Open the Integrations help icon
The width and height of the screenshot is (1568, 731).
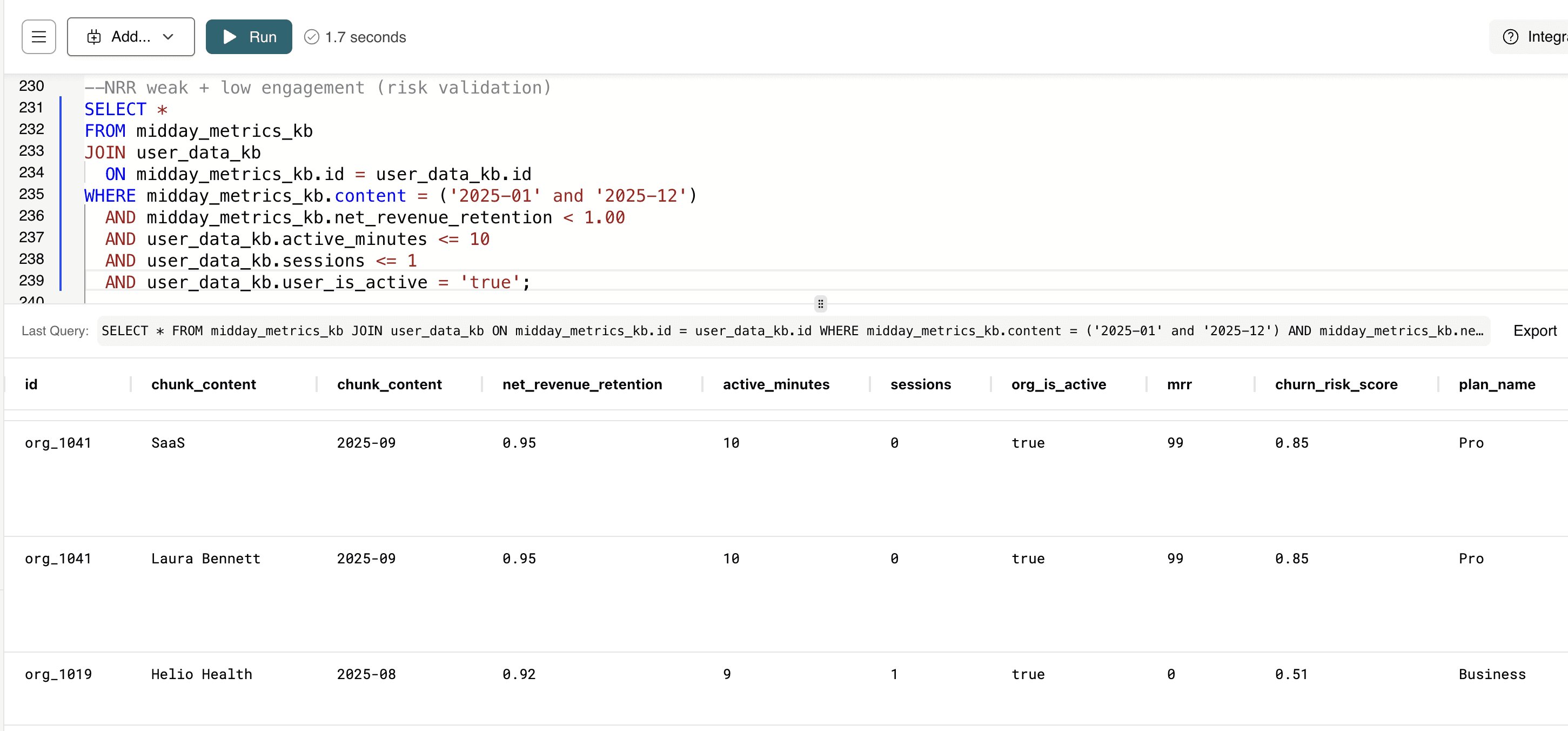pyautogui.click(x=1510, y=37)
